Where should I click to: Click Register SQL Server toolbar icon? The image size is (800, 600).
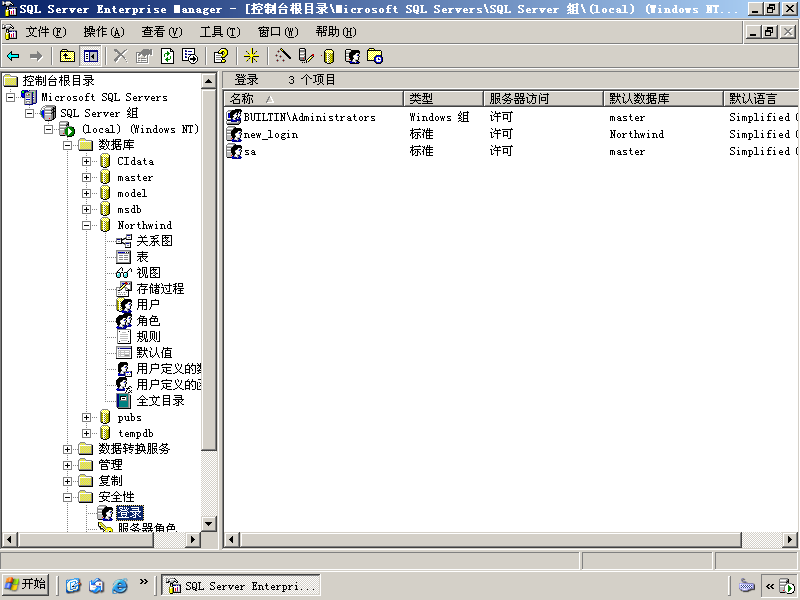point(306,56)
